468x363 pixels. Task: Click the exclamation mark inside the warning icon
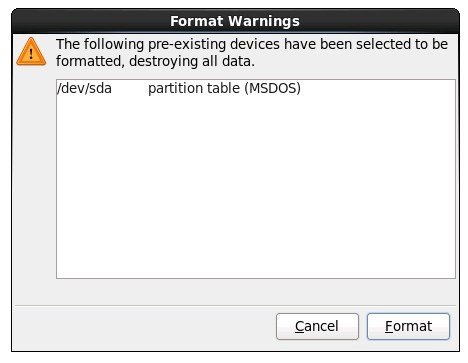pyautogui.click(x=31, y=54)
